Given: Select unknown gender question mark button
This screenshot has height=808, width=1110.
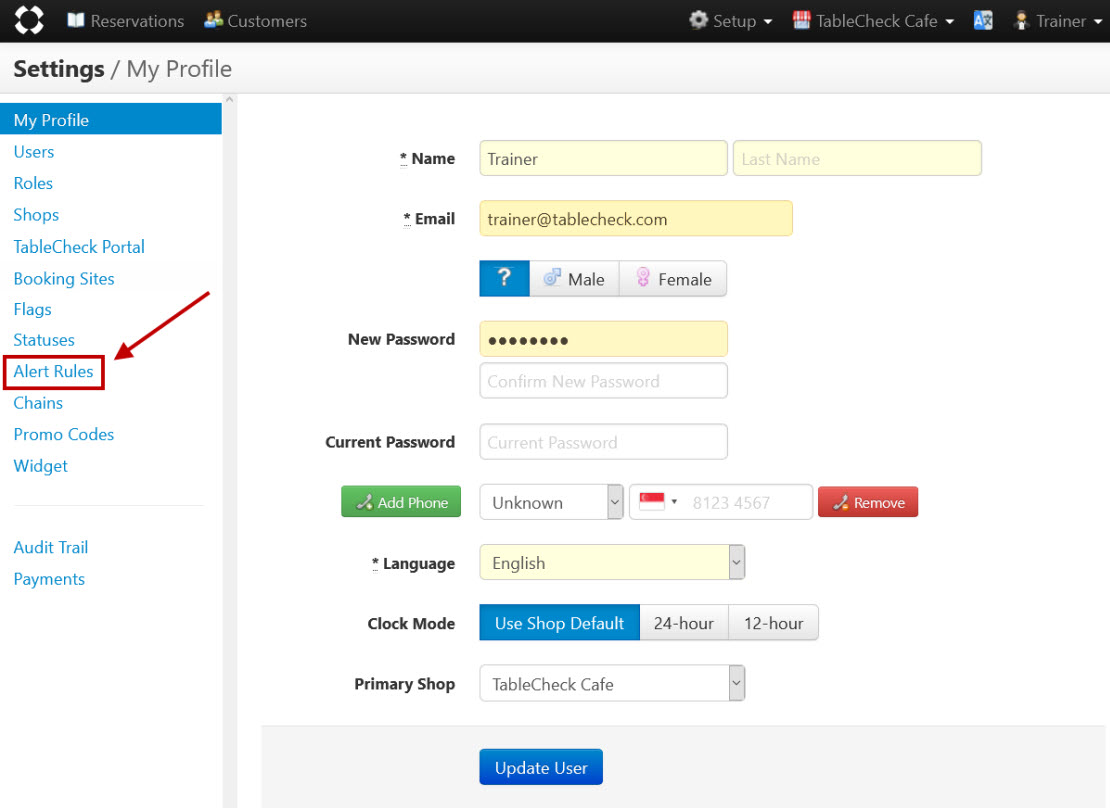Looking at the screenshot, I should point(504,278).
